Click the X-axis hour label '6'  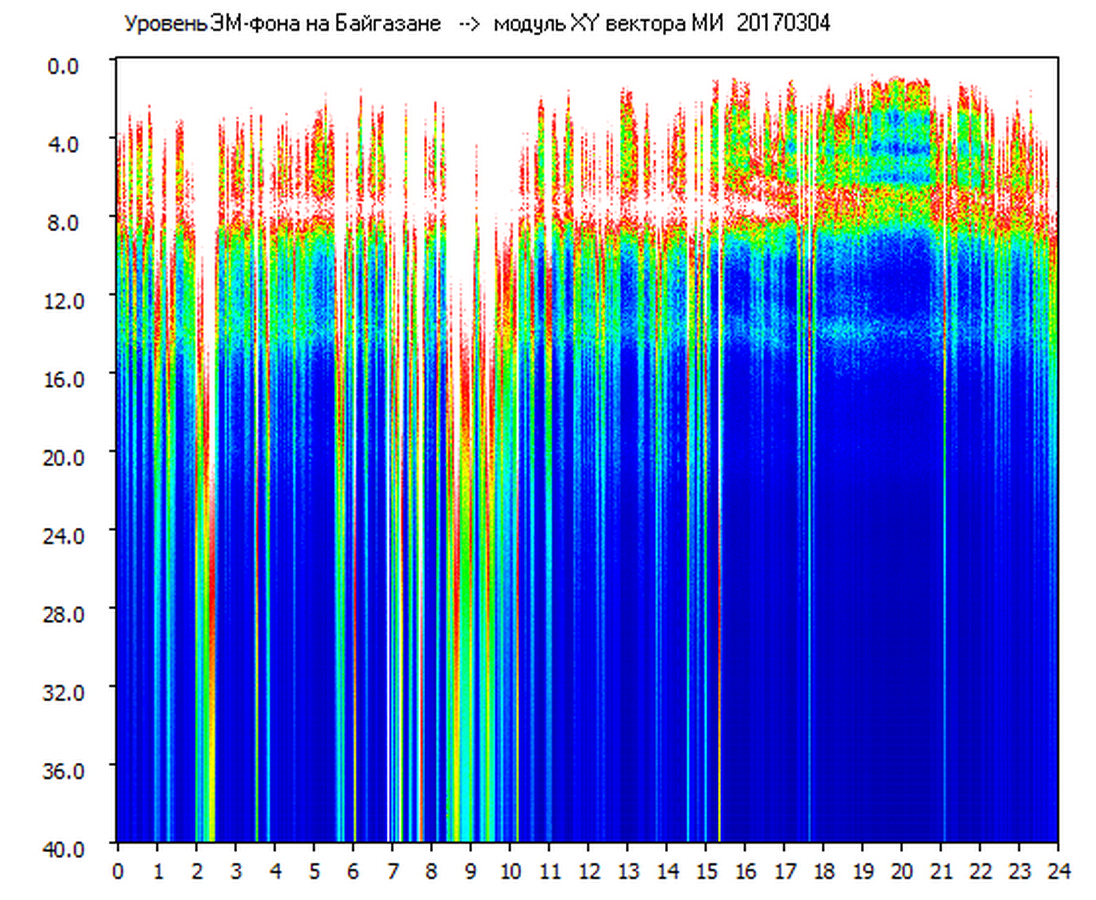coord(354,871)
